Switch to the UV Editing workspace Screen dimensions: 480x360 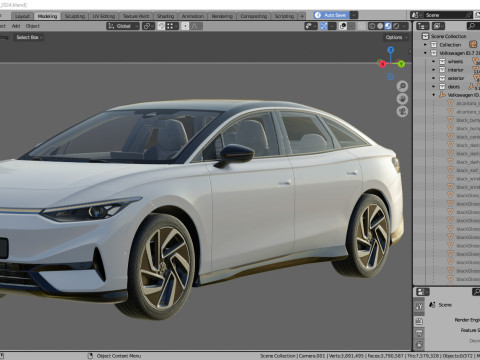[x=104, y=16]
